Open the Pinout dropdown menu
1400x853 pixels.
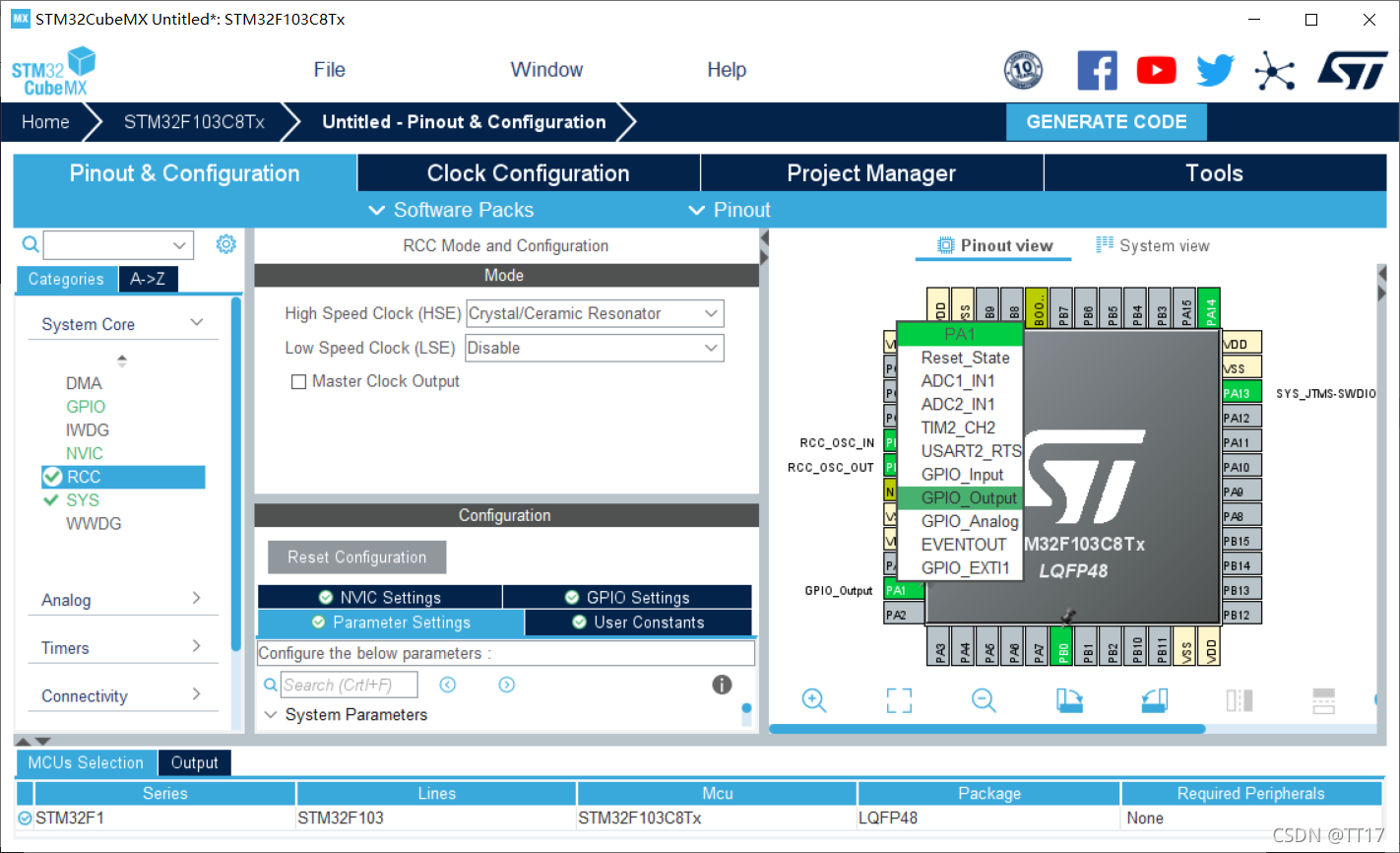coord(730,210)
